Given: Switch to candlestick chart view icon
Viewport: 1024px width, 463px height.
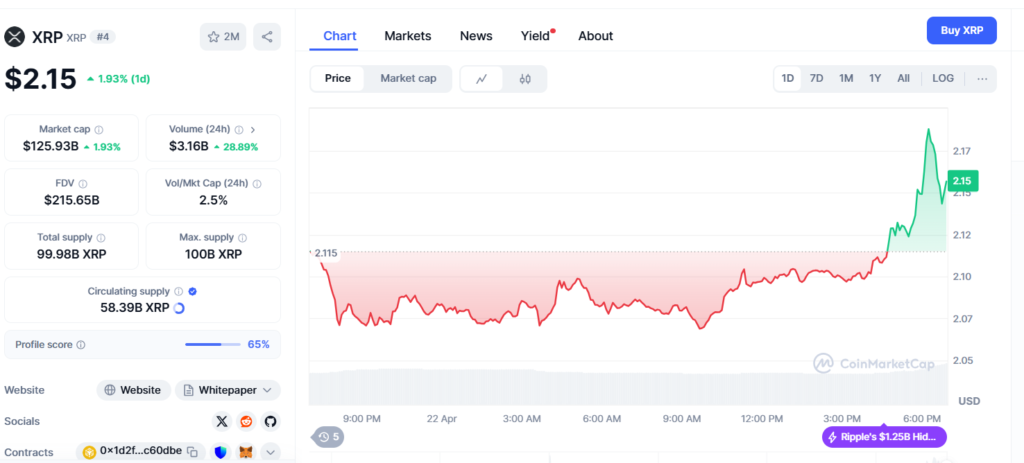Looking at the screenshot, I should (x=525, y=79).
